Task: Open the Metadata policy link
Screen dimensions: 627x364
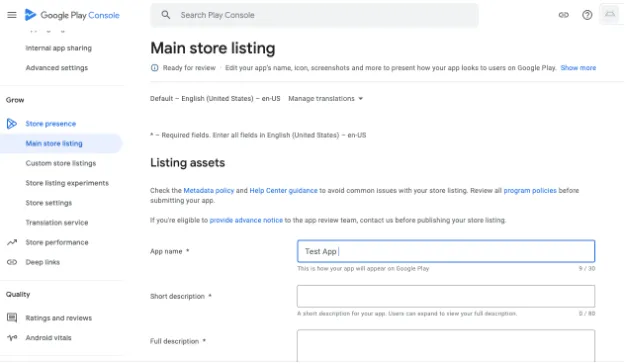Action: click(x=209, y=190)
